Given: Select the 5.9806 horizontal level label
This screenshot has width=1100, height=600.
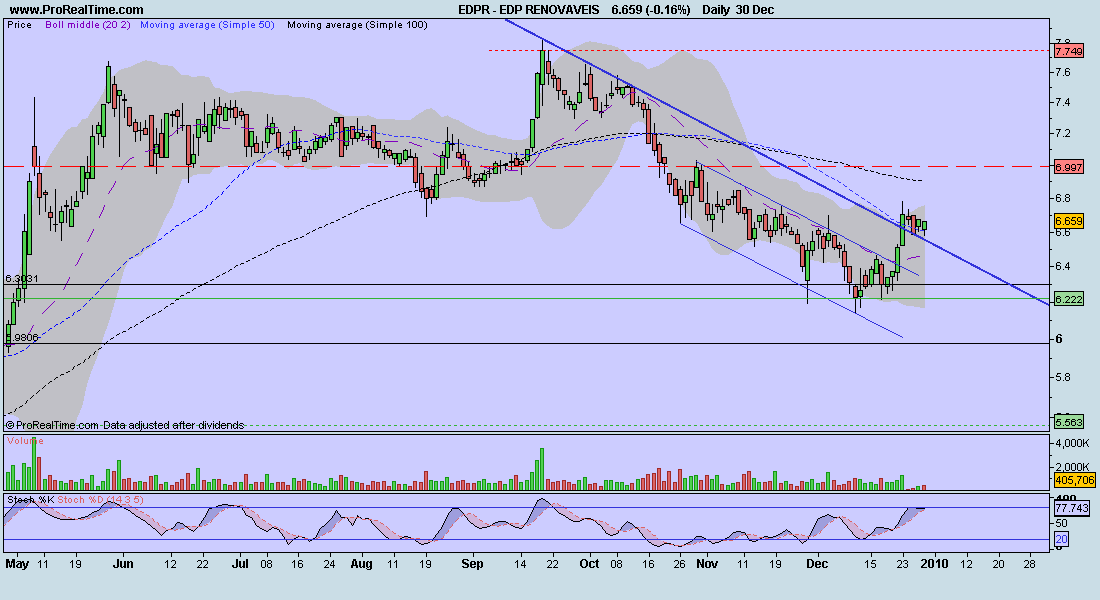Looking at the screenshot, I should coord(22,338).
